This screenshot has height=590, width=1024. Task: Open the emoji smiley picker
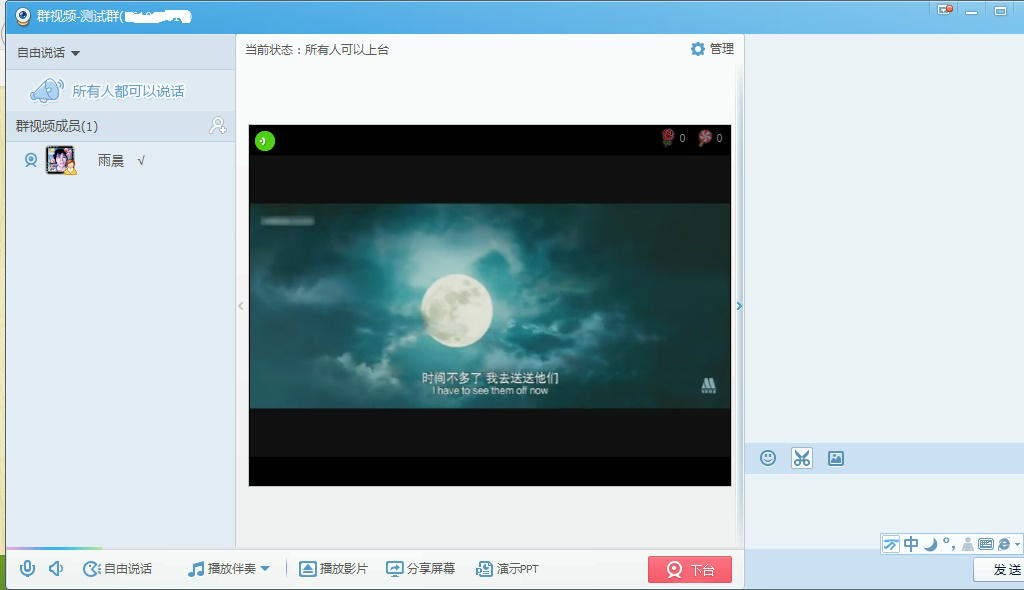[768, 458]
